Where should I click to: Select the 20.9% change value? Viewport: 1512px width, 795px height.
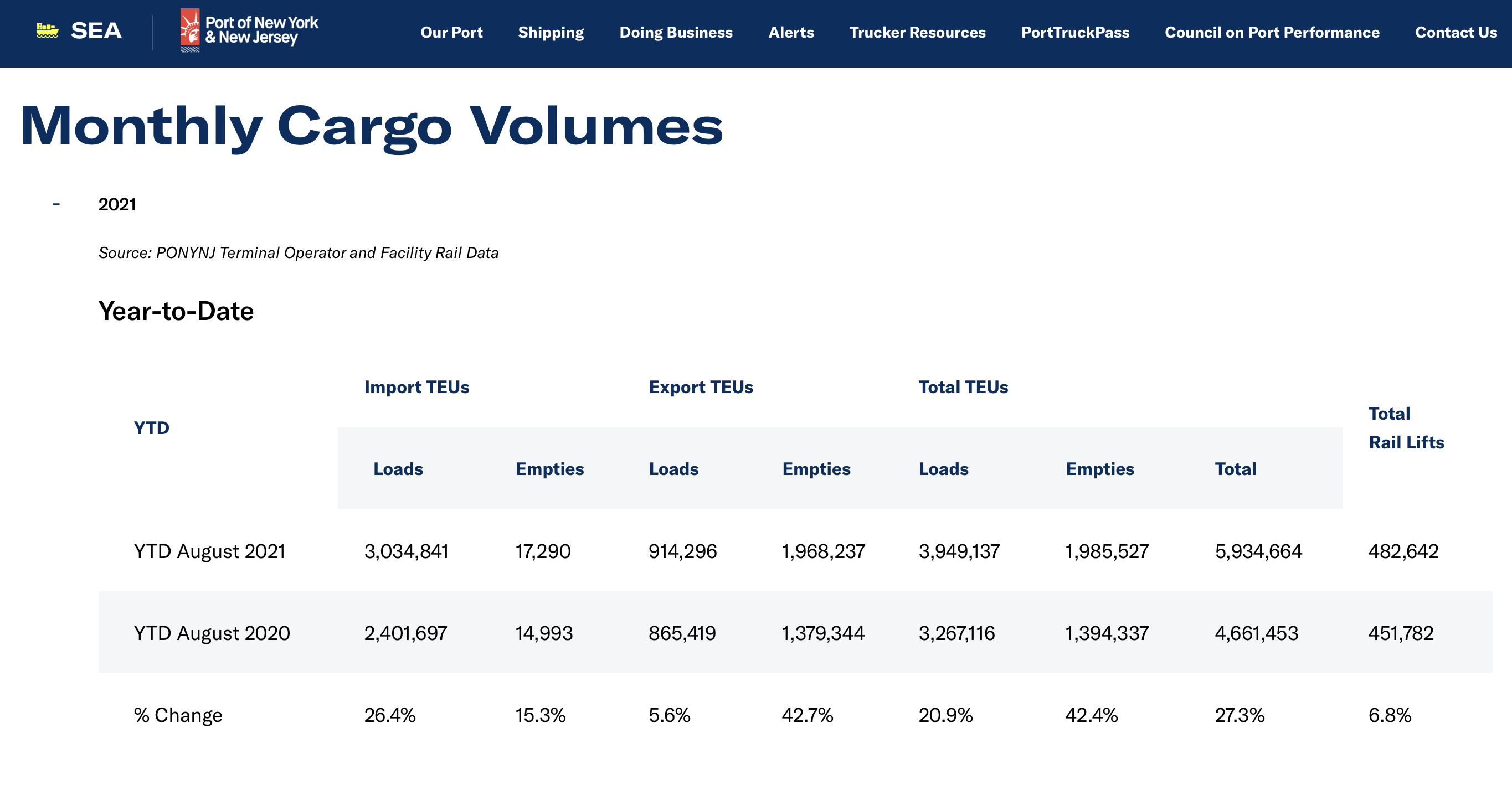(945, 715)
